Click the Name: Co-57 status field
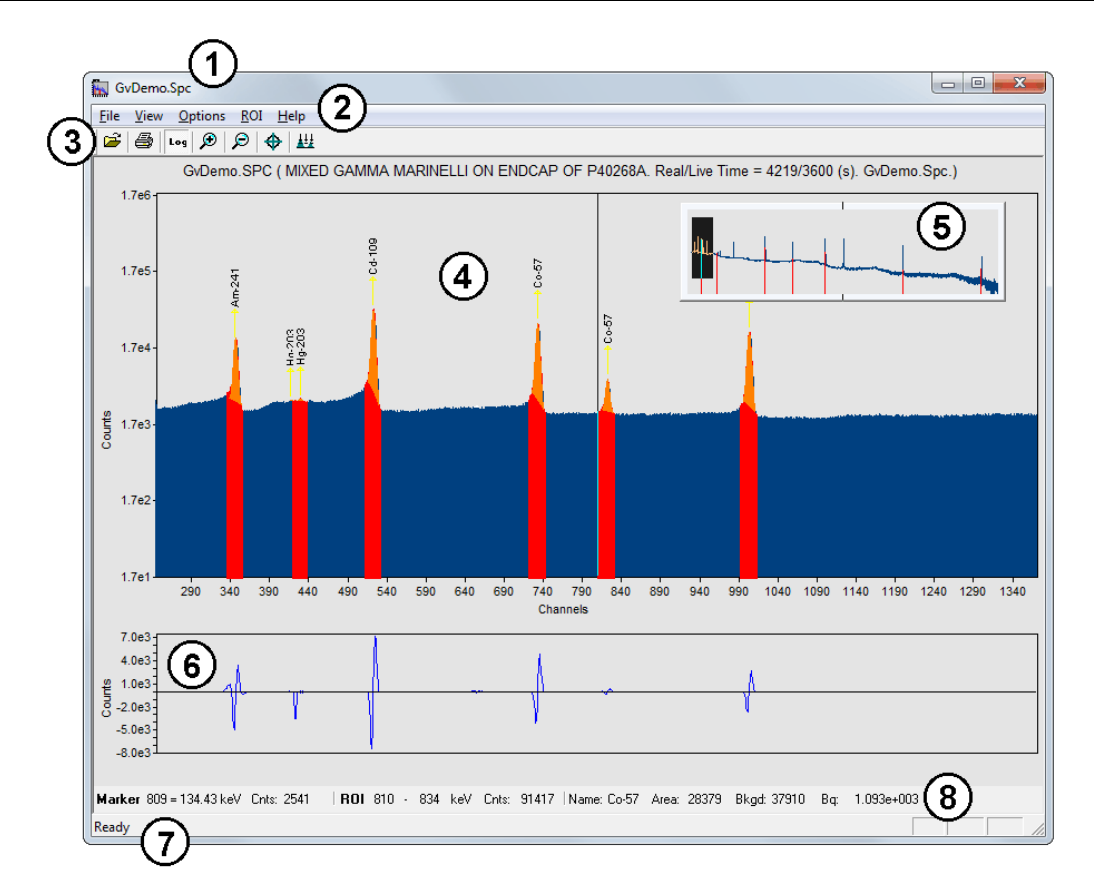Screen dimensions: 1094x874 (x=604, y=799)
